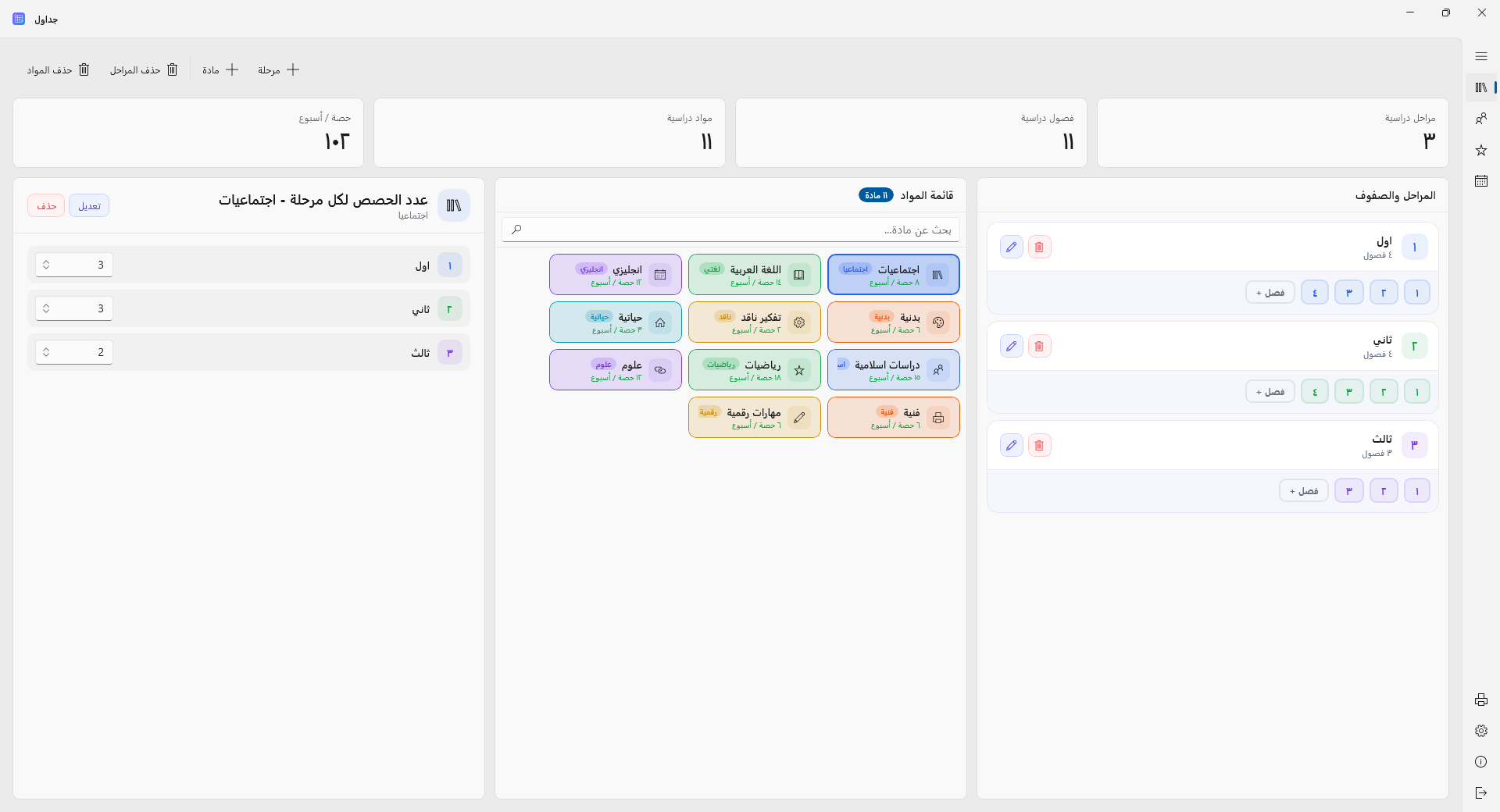Click the printer icon in sidebar
The height and width of the screenshot is (812, 1500).
[1480, 700]
